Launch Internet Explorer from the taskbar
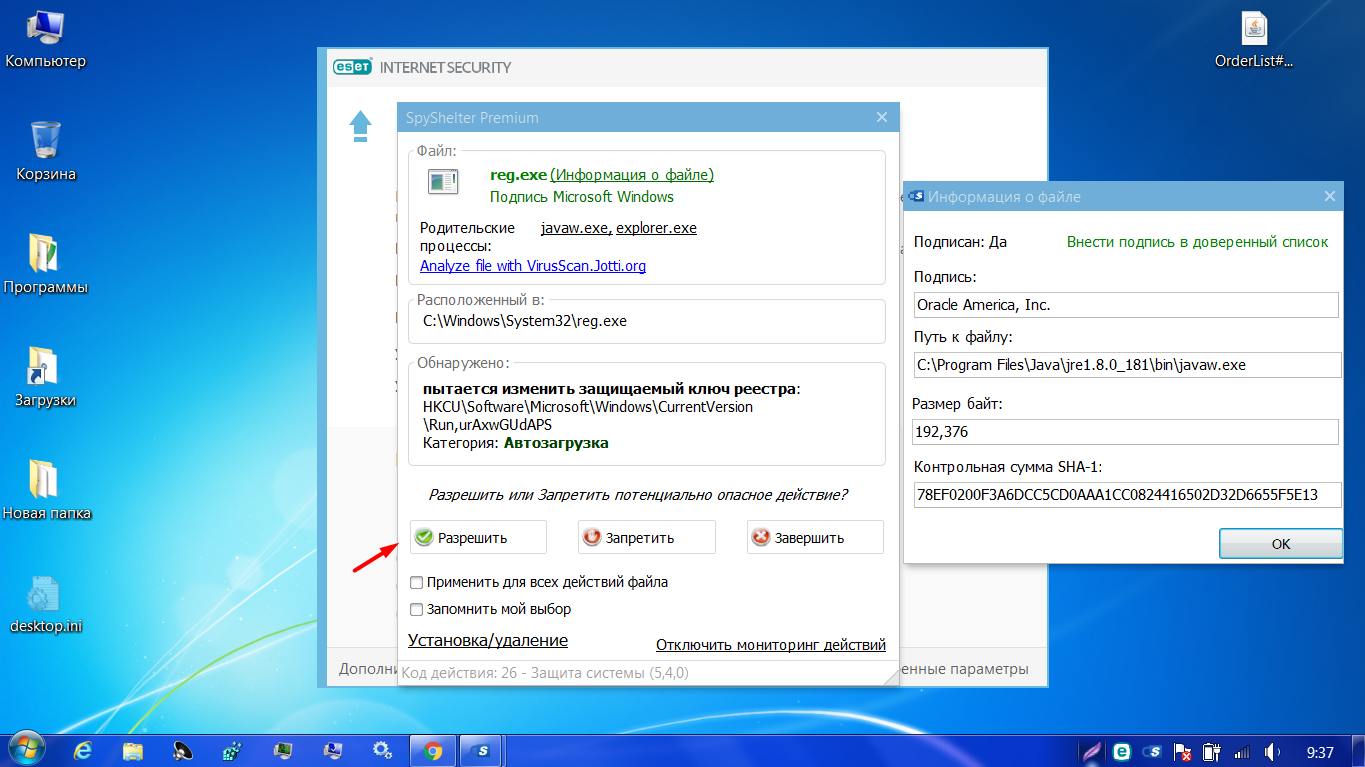 [x=84, y=750]
